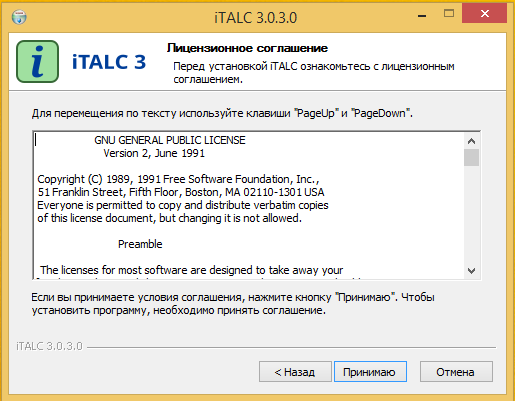Screen dimensions: 515x402
Task: Click the installer icon in title bar
Action: (x=19, y=17)
